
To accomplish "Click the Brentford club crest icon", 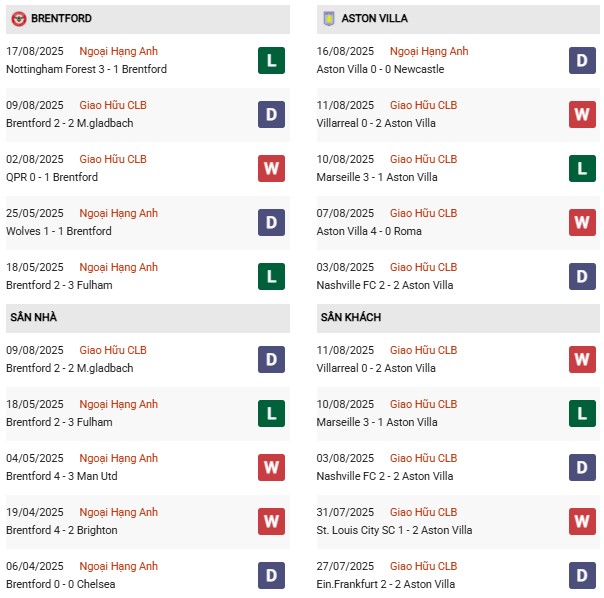I will pyautogui.click(x=18, y=18).
